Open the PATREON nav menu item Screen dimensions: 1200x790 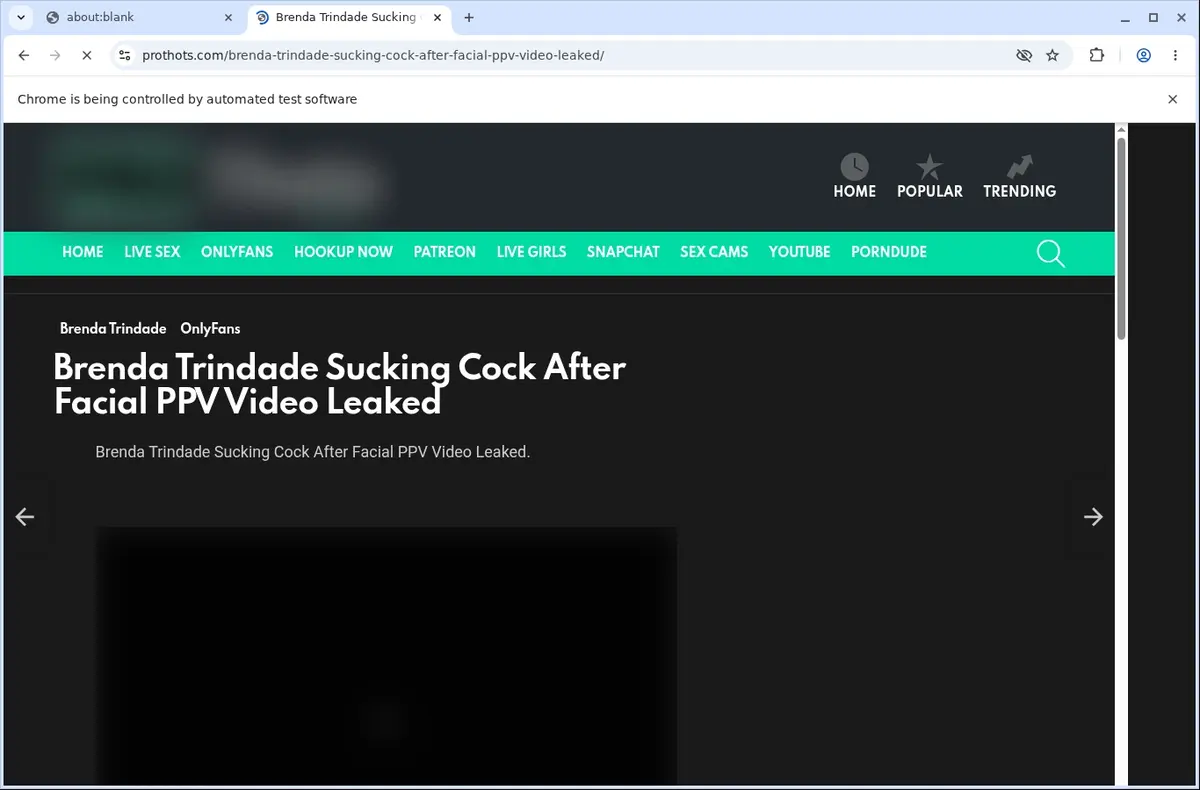(x=445, y=252)
